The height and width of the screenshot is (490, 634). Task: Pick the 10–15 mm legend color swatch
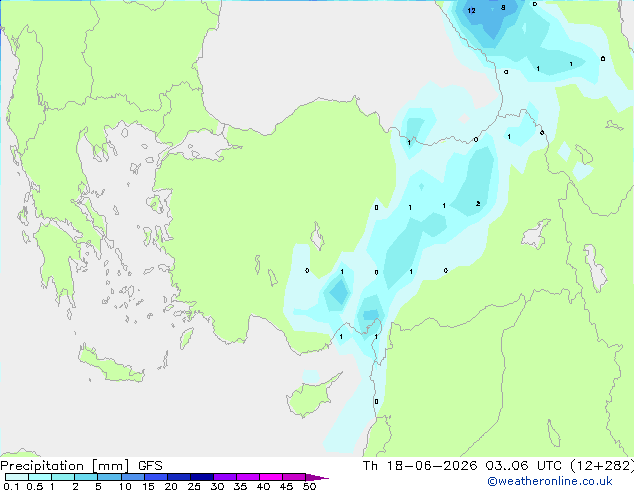pyautogui.click(x=133, y=477)
